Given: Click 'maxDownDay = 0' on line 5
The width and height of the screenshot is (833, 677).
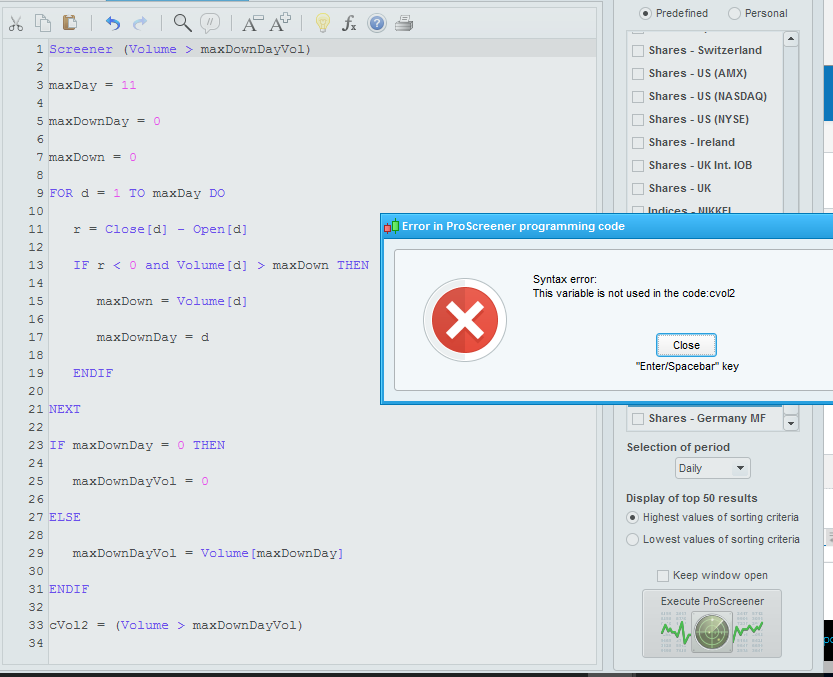Looking at the screenshot, I should (x=105, y=122).
